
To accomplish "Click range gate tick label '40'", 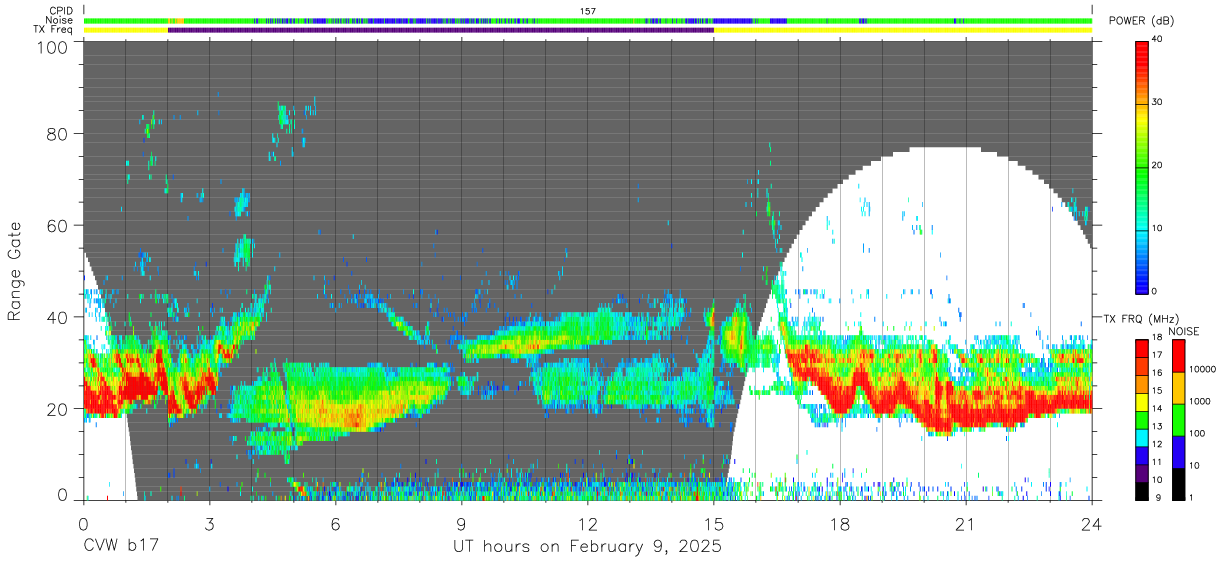I will pos(57,317).
